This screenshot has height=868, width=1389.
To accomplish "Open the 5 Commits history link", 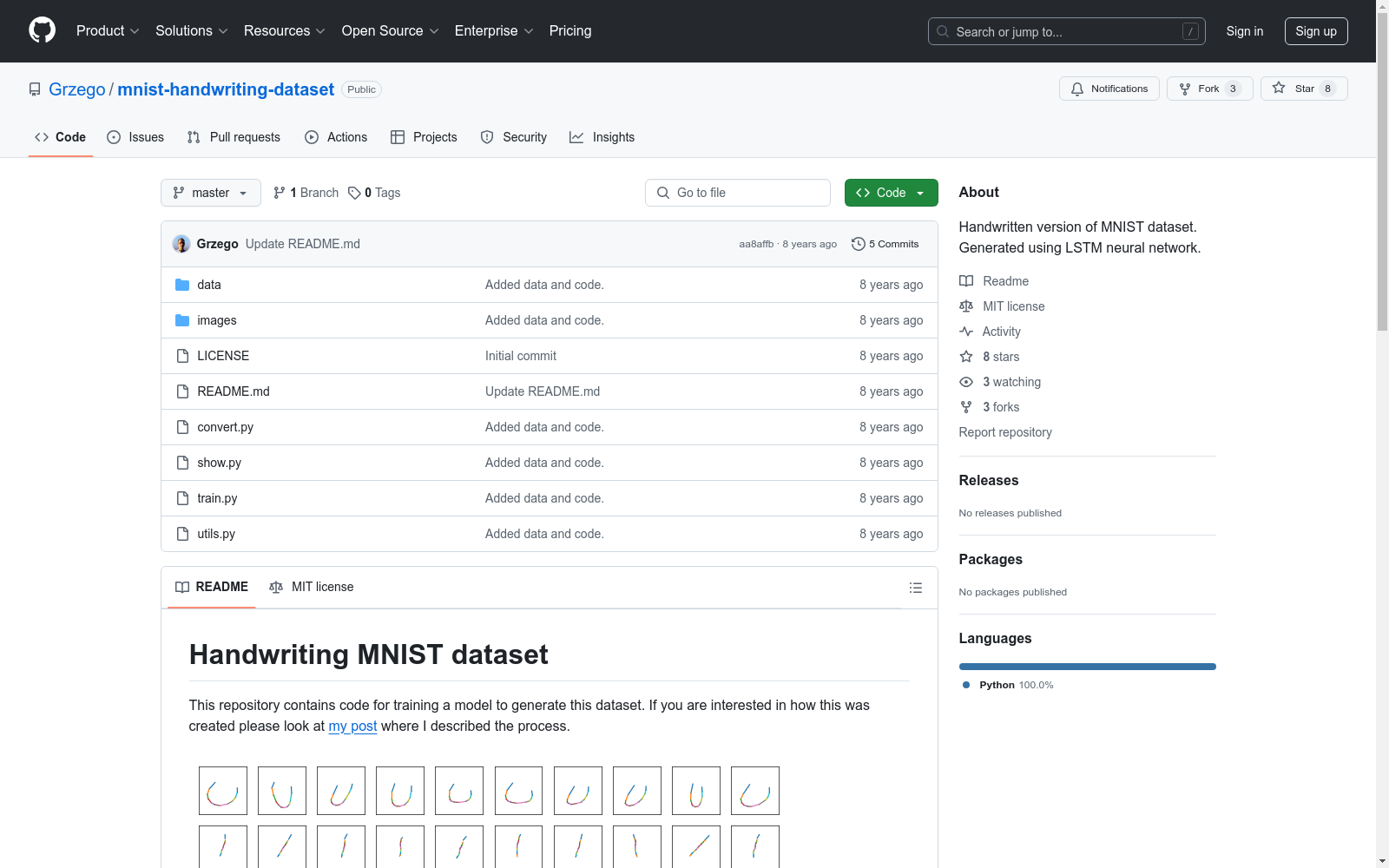I will pyautogui.click(x=885, y=244).
